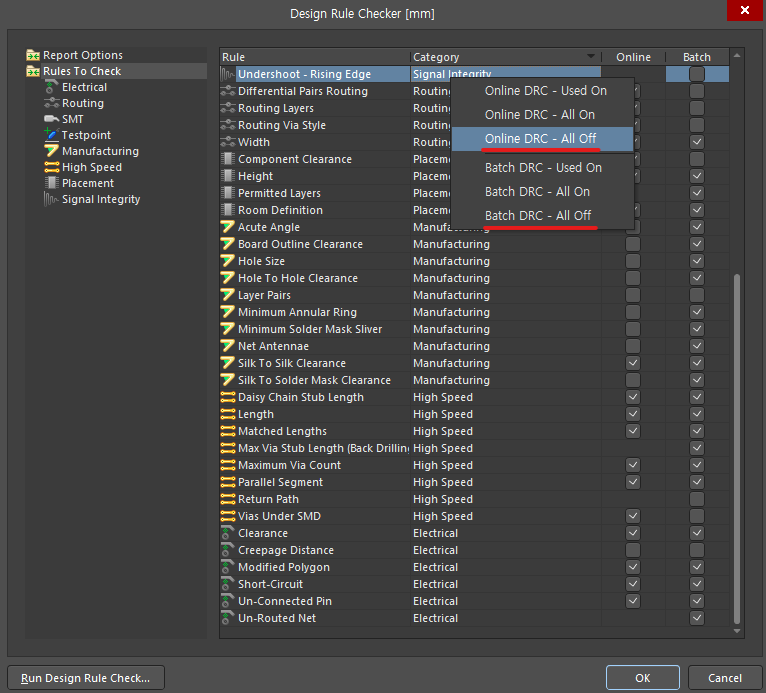The image size is (766, 693).
Task: Enable Batch check for Layer Pairs
Action: [697, 295]
